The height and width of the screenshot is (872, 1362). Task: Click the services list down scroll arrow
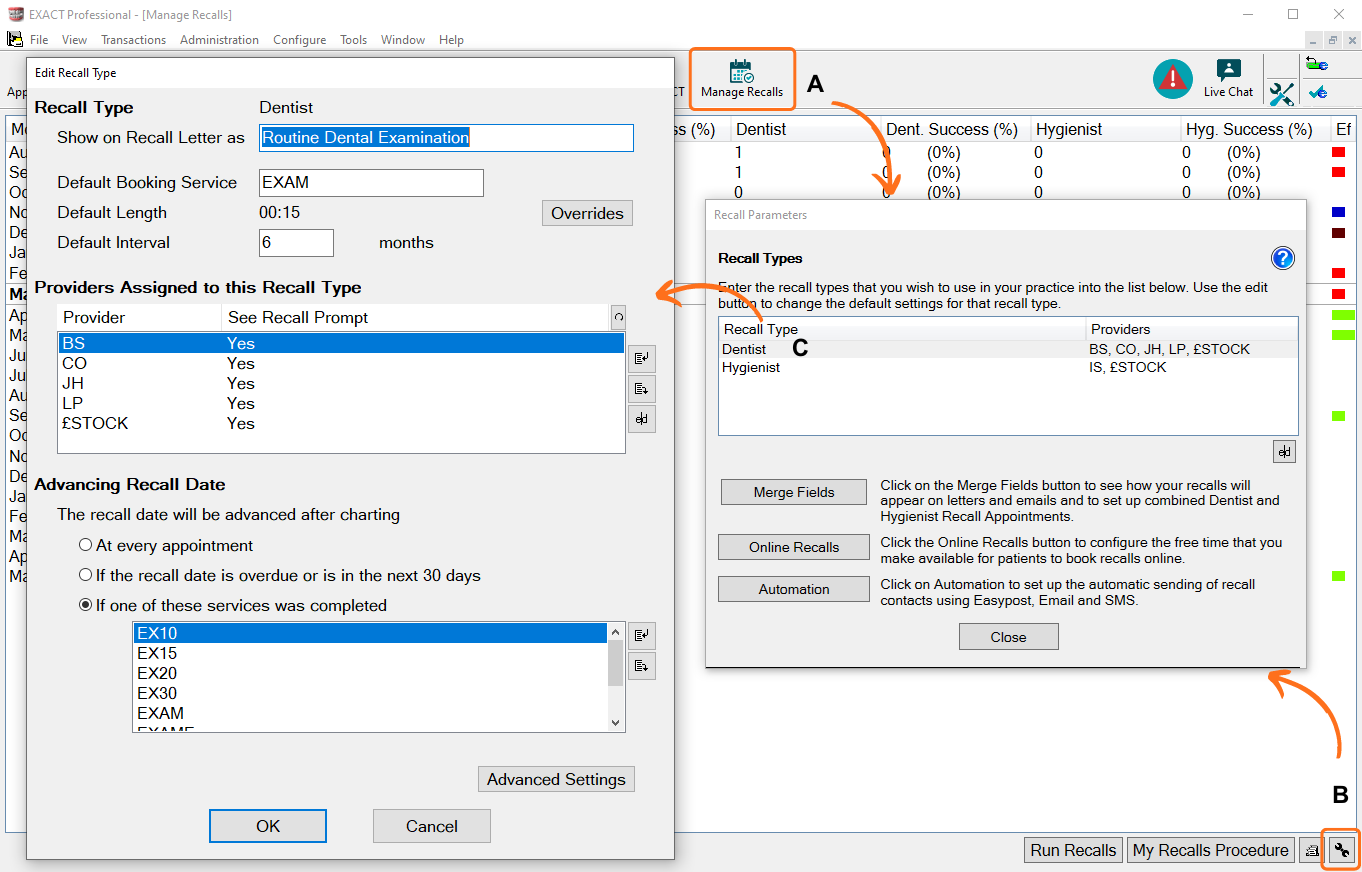(615, 723)
